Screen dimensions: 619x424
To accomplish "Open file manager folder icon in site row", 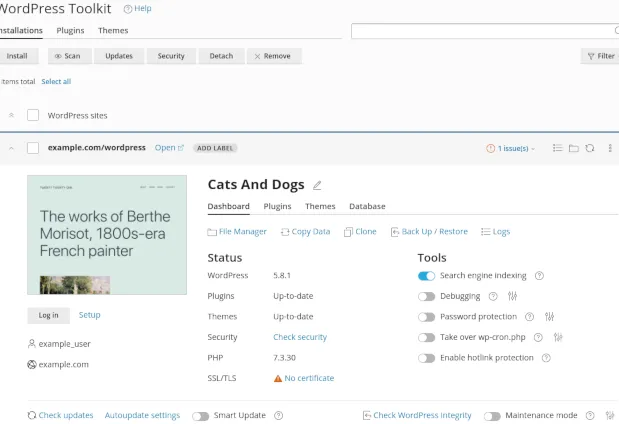I will tap(574, 148).
